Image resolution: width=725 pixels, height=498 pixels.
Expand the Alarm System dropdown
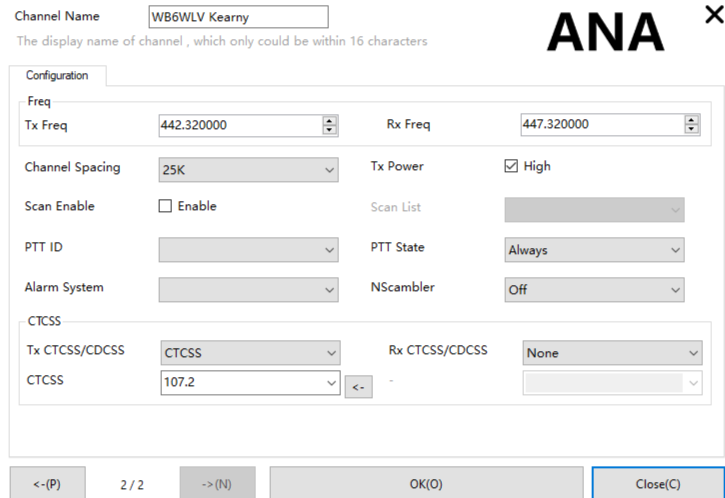[249, 289]
